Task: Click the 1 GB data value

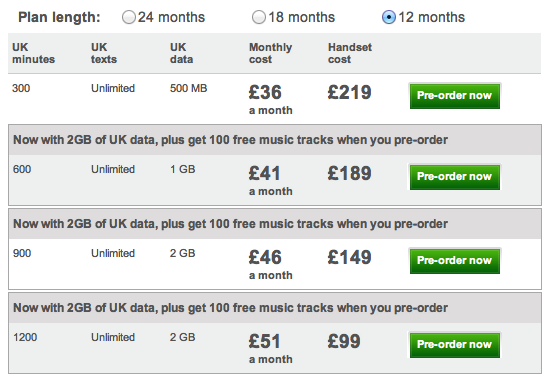Action: (x=182, y=169)
